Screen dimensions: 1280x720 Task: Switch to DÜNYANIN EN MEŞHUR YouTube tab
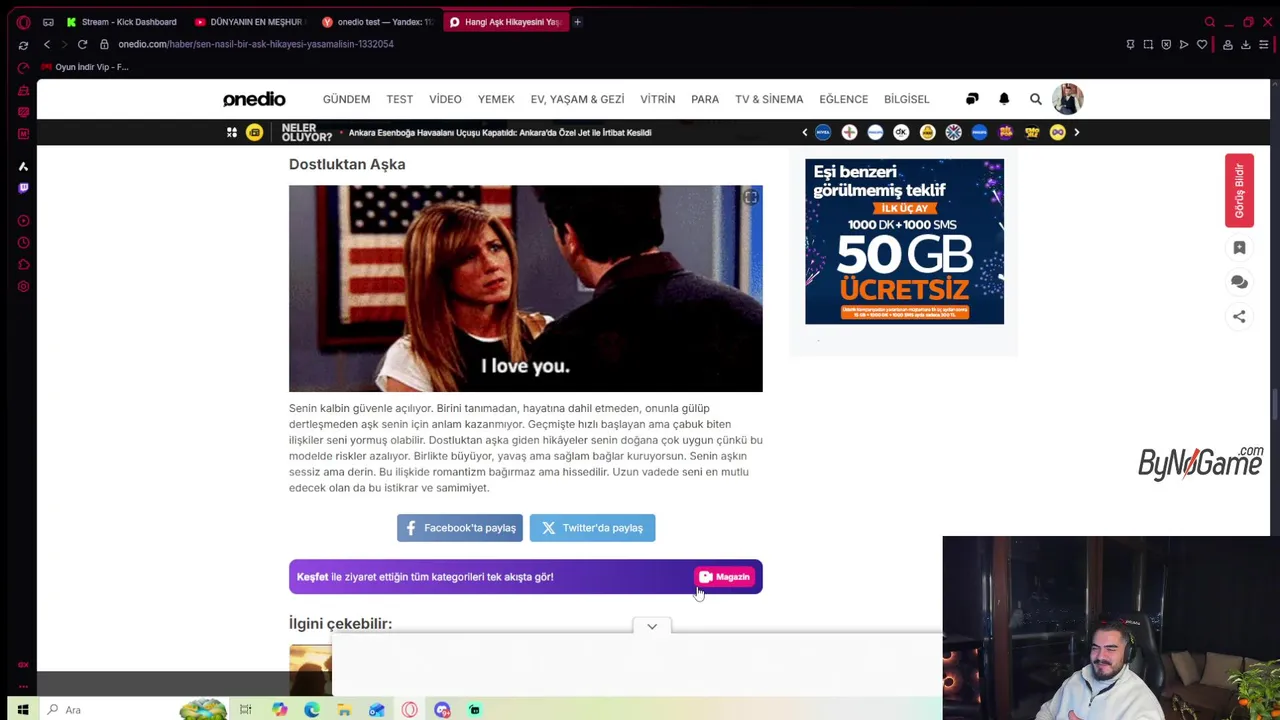(248, 22)
